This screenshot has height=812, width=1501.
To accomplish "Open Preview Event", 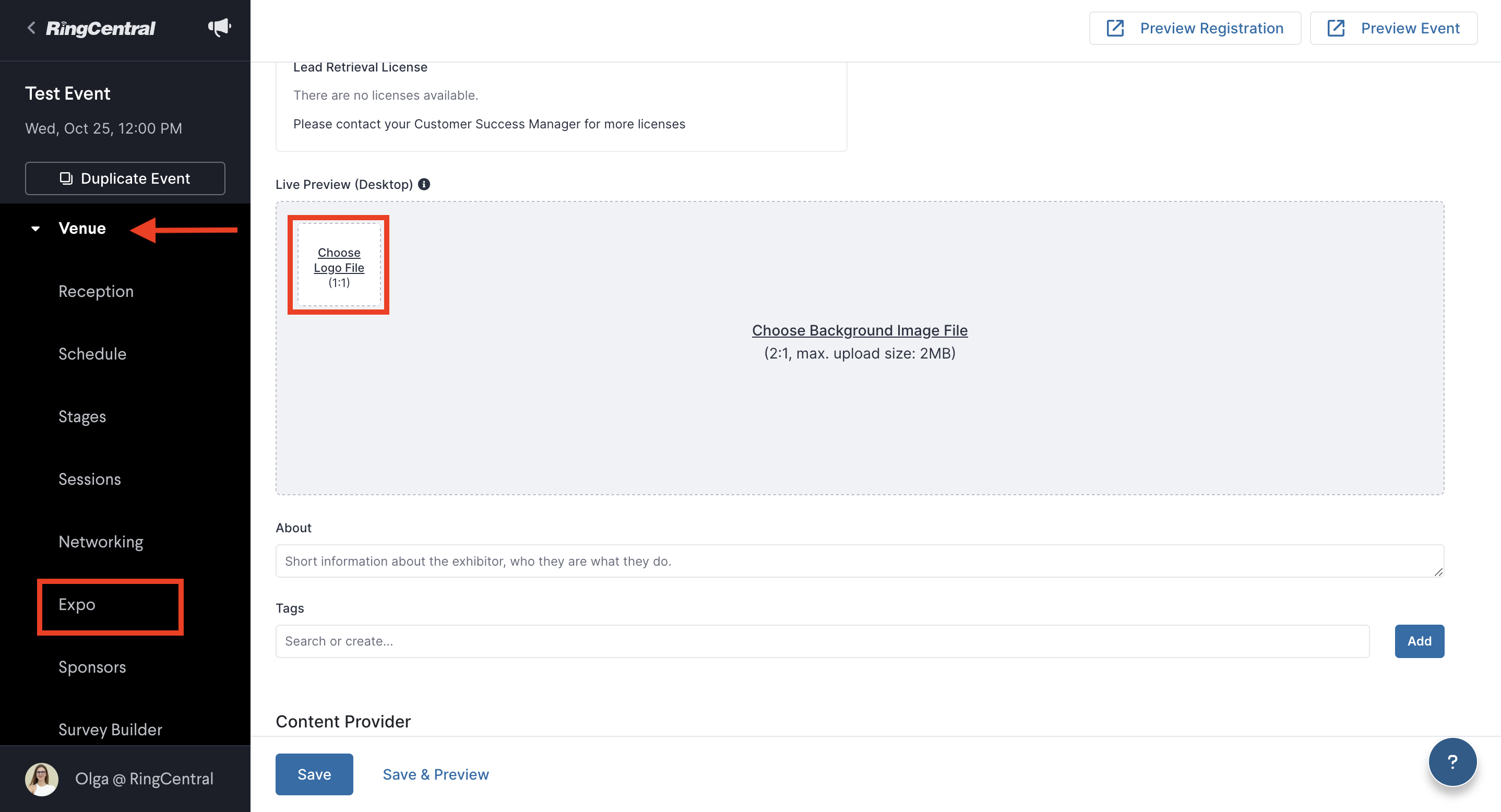I will tap(1393, 28).
